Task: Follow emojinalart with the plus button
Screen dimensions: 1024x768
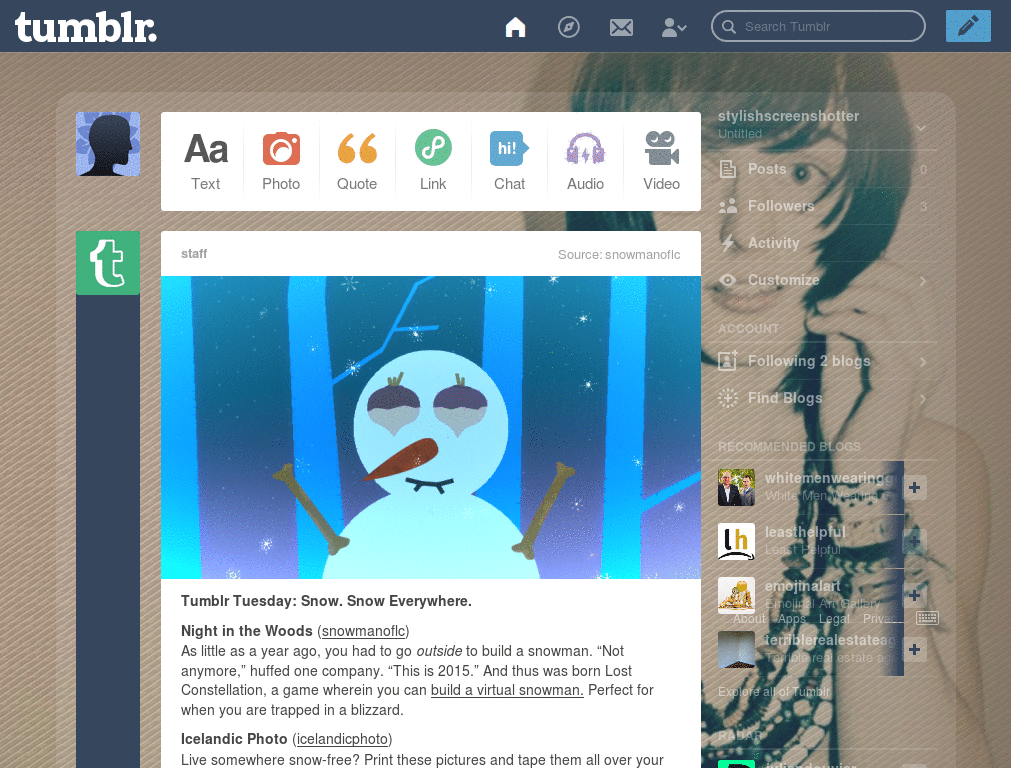Action: (x=914, y=596)
